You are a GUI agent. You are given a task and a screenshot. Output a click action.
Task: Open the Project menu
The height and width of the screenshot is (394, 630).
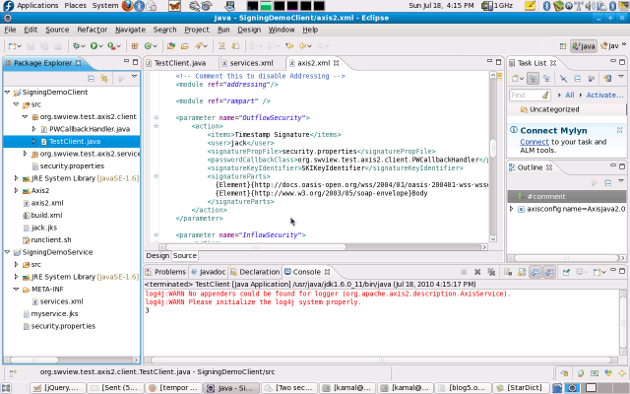(196, 30)
